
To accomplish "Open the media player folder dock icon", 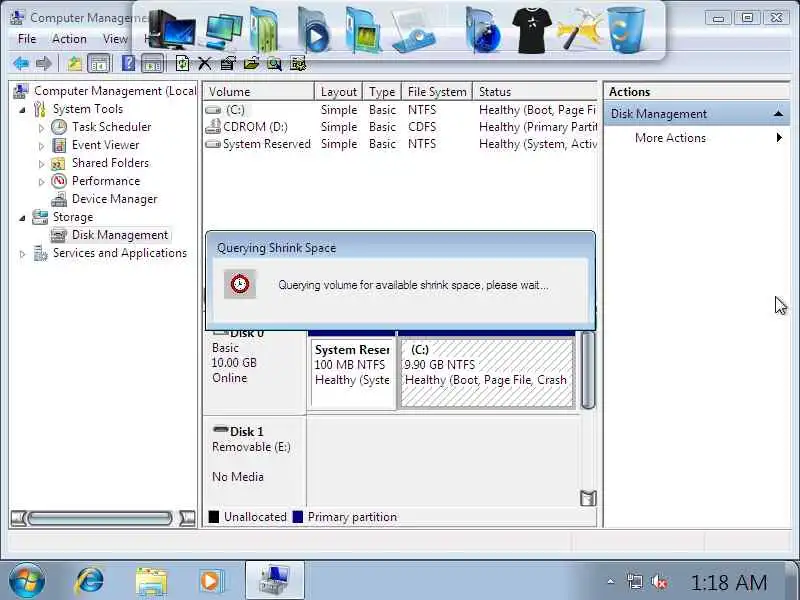I will (313, 30).
